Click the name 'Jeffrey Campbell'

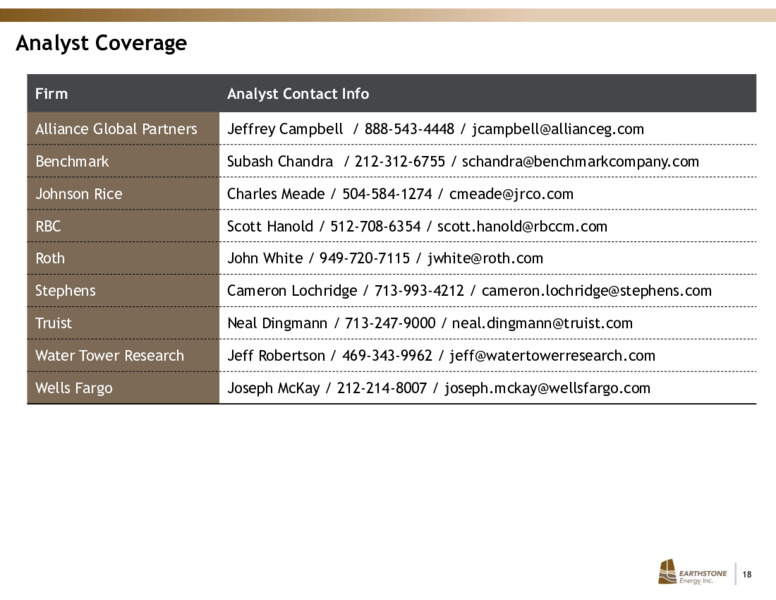(x=285, y=129)
